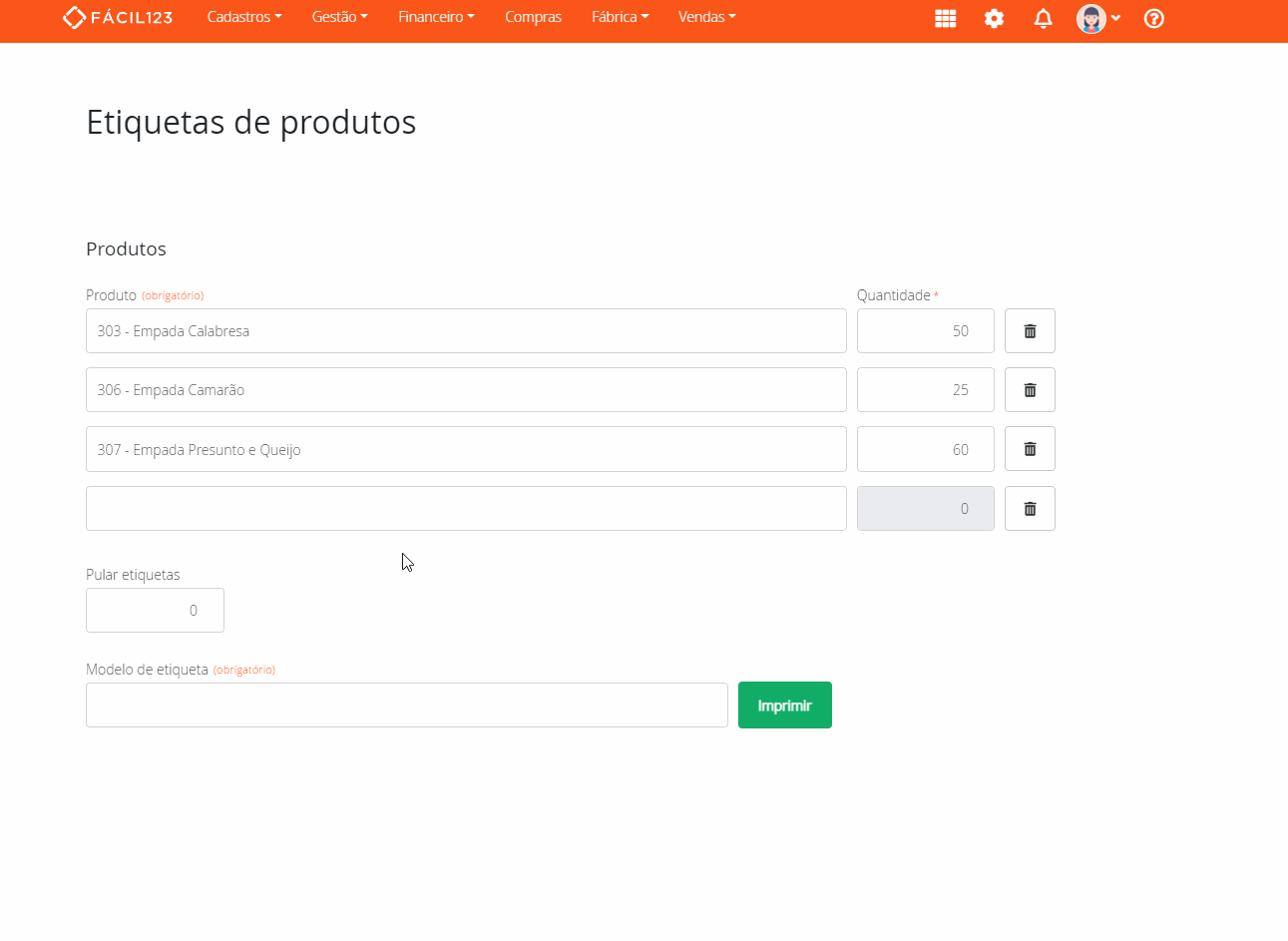Open the apps grid icon
The image size is (1288, 941).
pyautogui.click(x=944, y=18)
